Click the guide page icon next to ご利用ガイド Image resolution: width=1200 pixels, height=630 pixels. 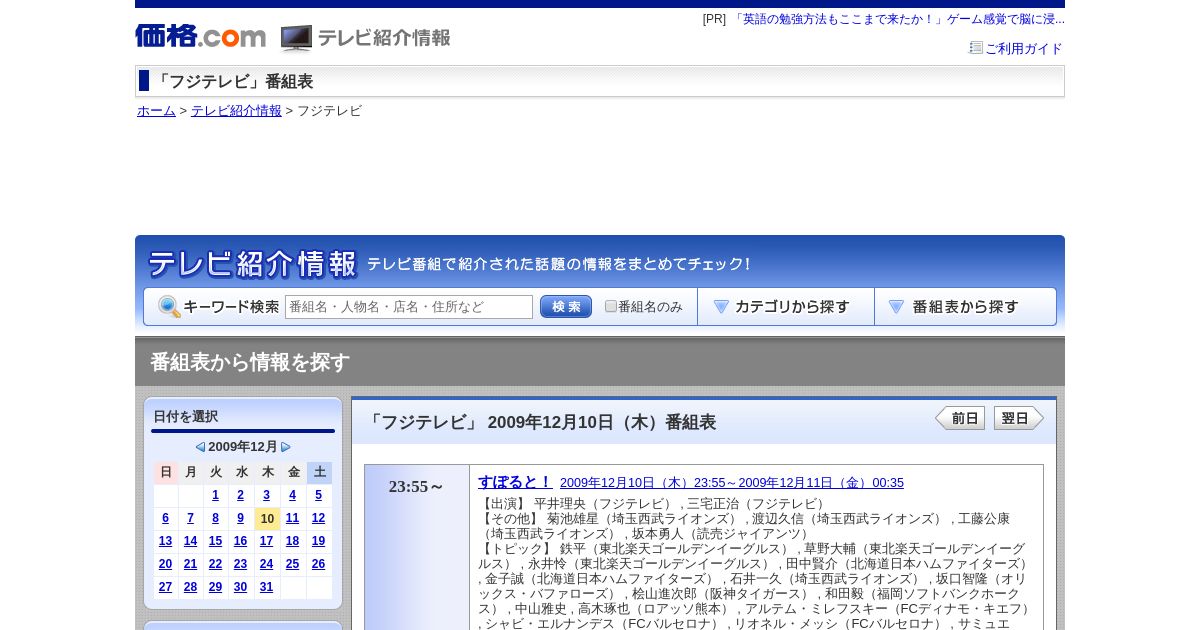click(976, 48)
